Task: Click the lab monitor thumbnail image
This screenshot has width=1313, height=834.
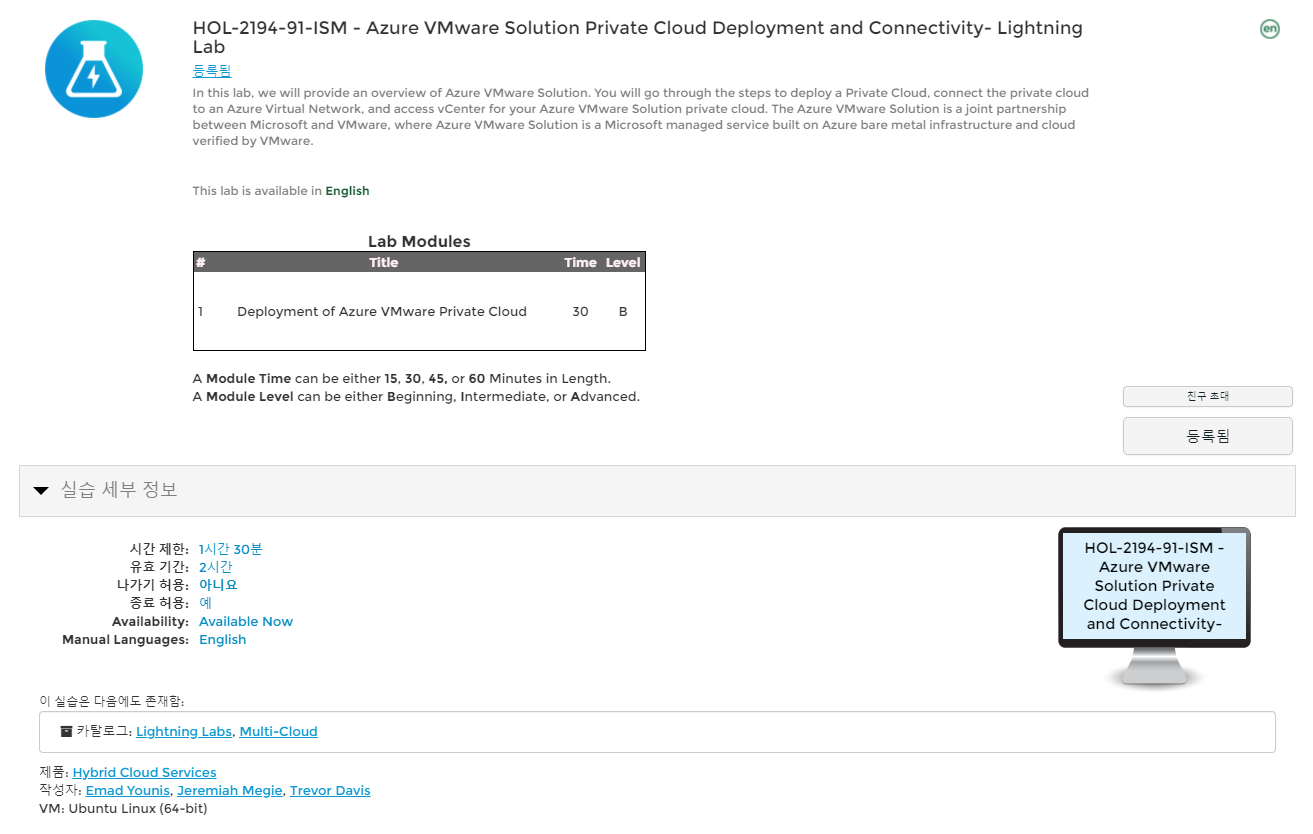Action: (x=1154, y=608)
